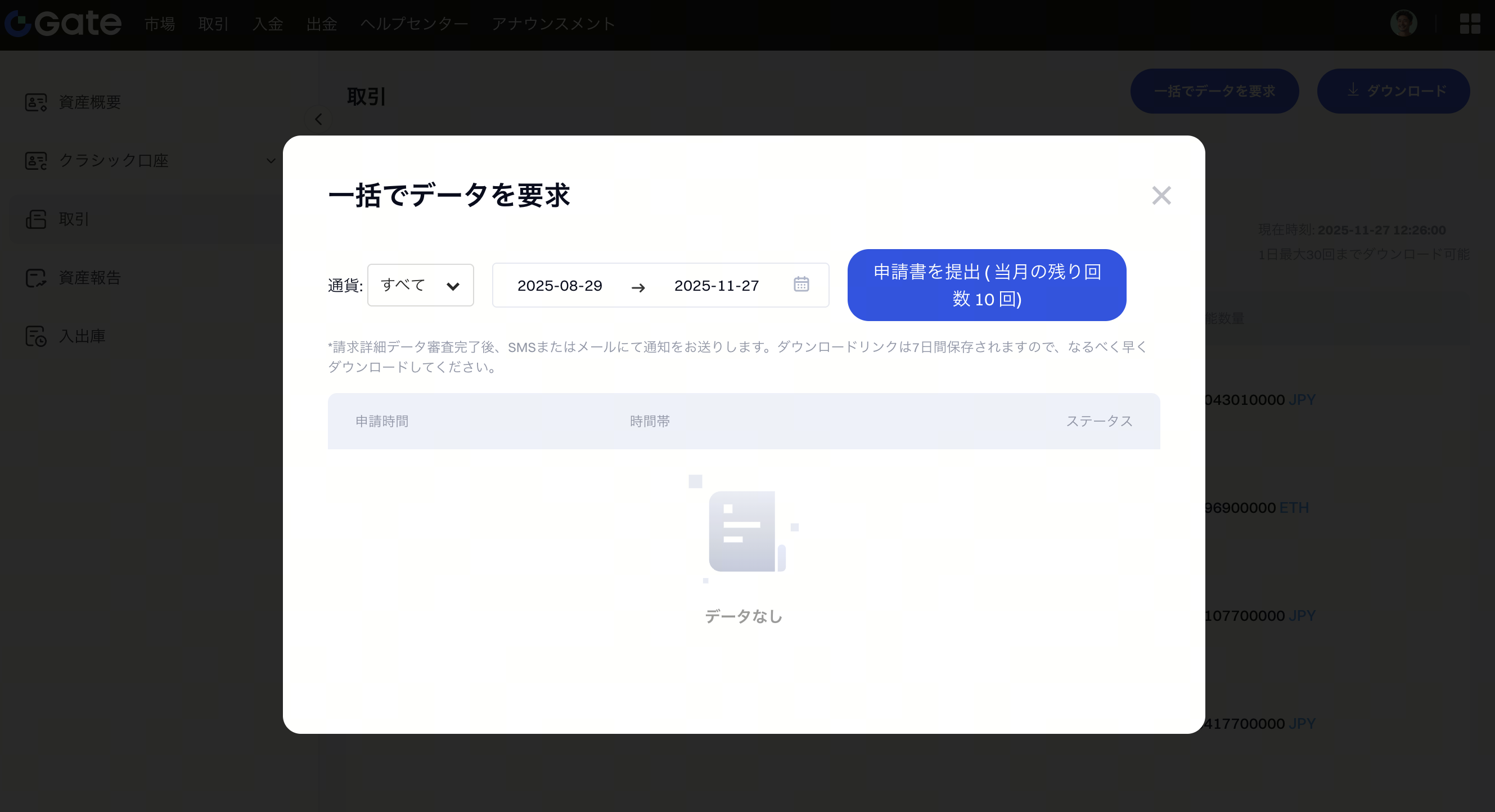Open 資産概要 sidebar label

click(90, 102)
